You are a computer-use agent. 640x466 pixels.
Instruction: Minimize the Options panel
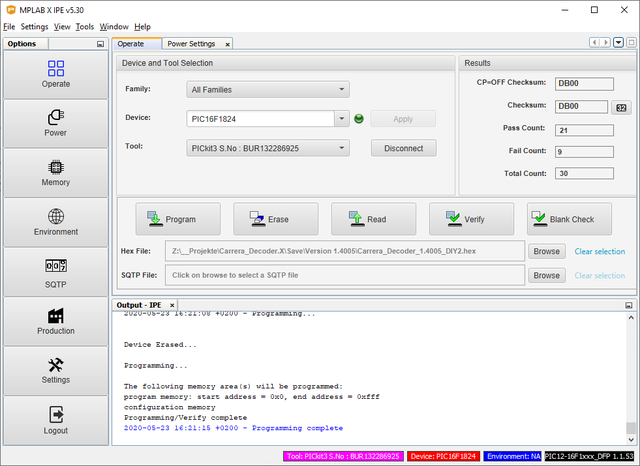tap(100, 44)
